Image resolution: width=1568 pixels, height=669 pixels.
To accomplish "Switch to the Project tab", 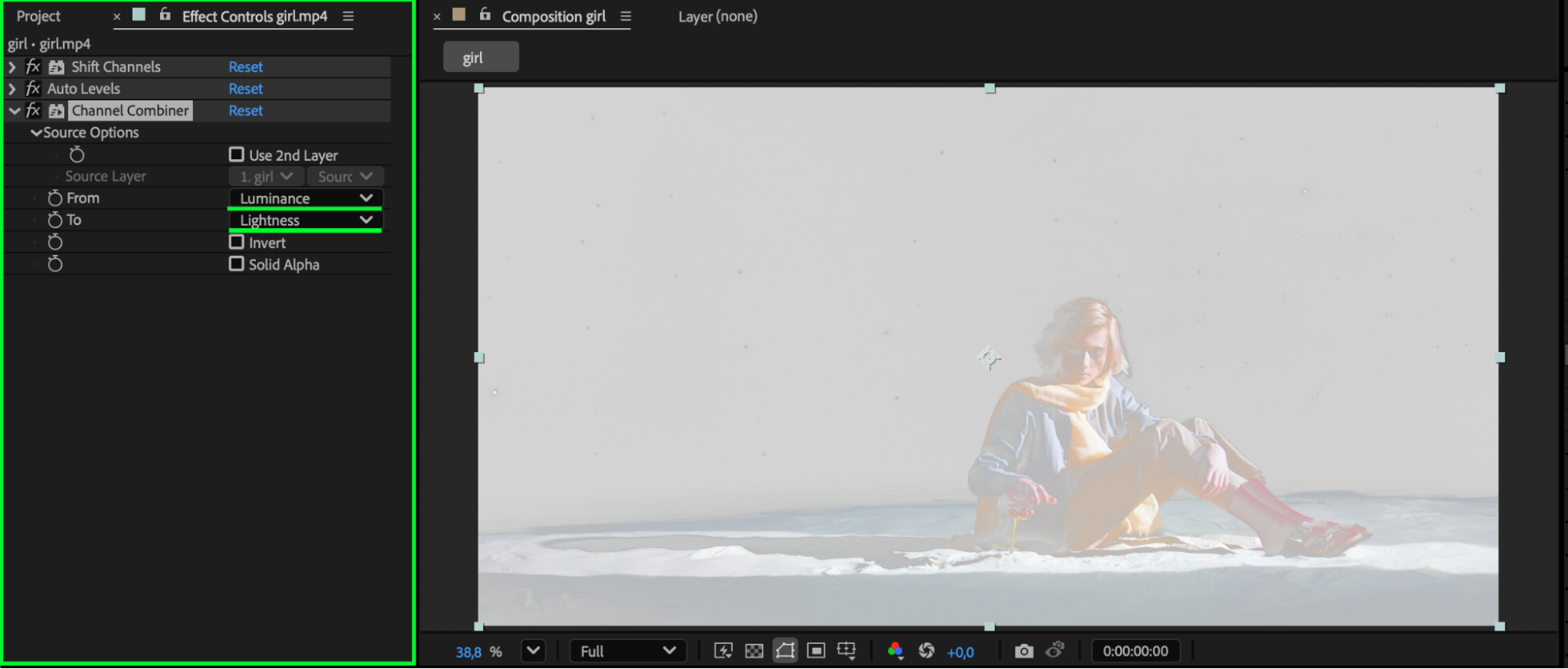I will click(38, 16).
